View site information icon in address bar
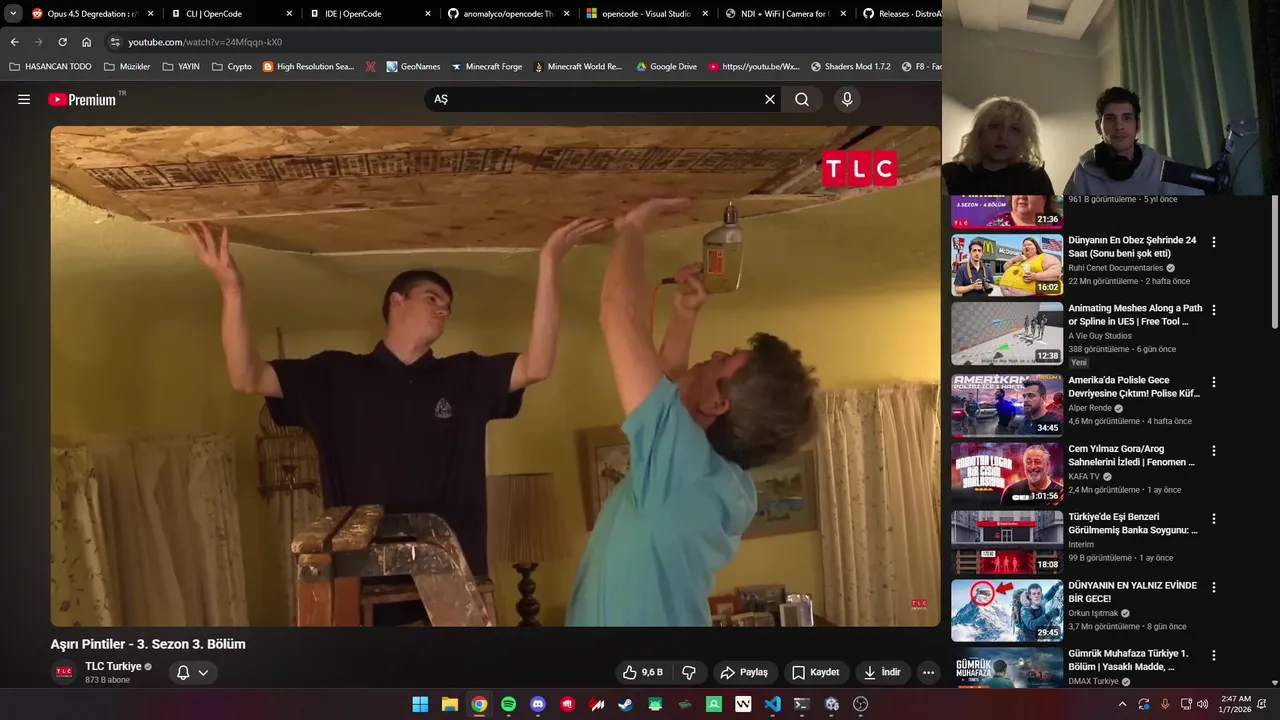This screenshot has width=1280, height=720. (x=115, y=42)
